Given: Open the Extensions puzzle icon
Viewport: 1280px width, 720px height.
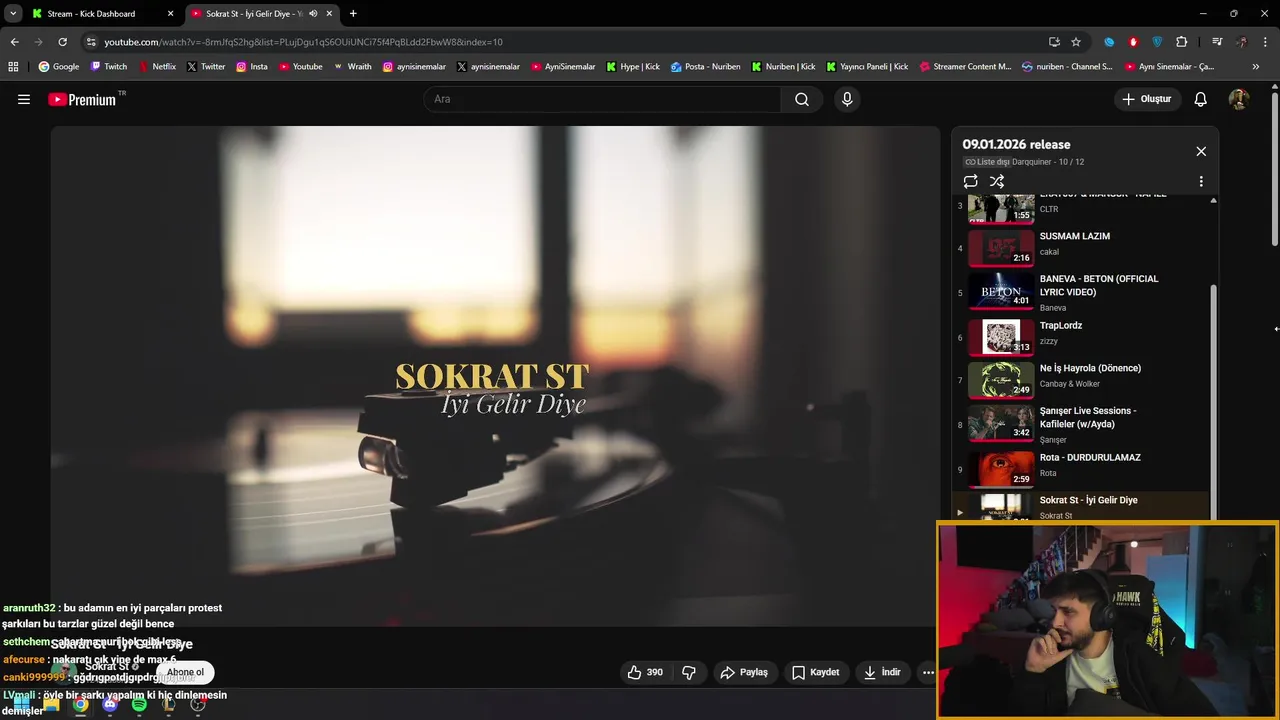Looking at the screenshot, I should tap(1182, 42).
